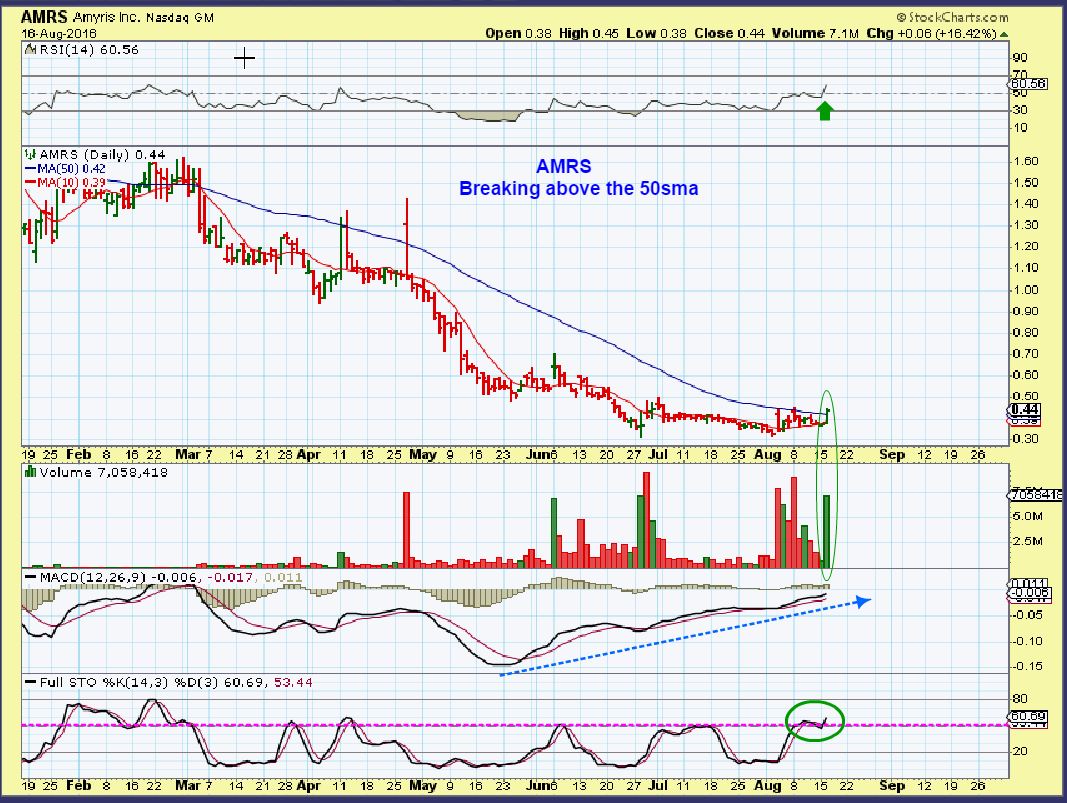1067x803 pixels.
Task: Click the line icon beside MACD(12,26,9)
Action: point(30,578)
